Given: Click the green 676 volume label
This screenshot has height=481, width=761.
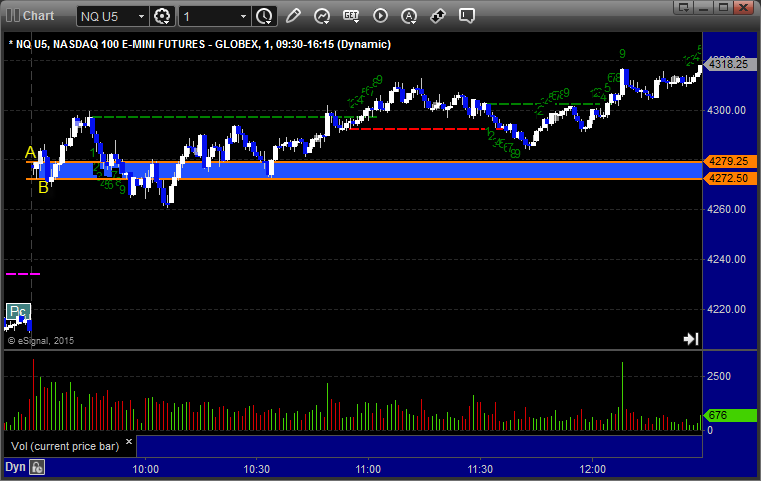Looking at the screenshot, I should 729,415.
